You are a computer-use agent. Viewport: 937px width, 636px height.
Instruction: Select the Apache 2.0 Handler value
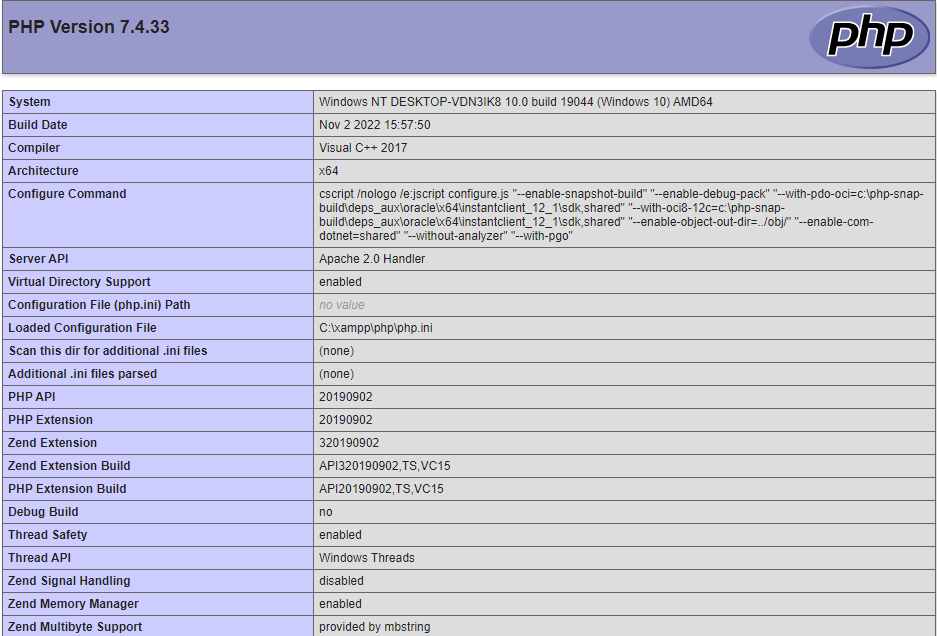tap(372, 259)
